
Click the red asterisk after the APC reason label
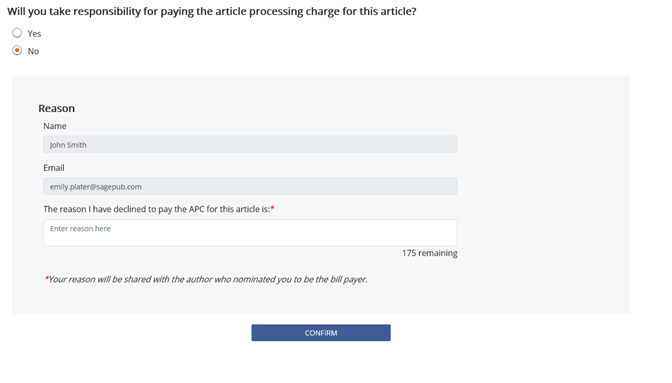pyautogui.click(x=273, y=208)
